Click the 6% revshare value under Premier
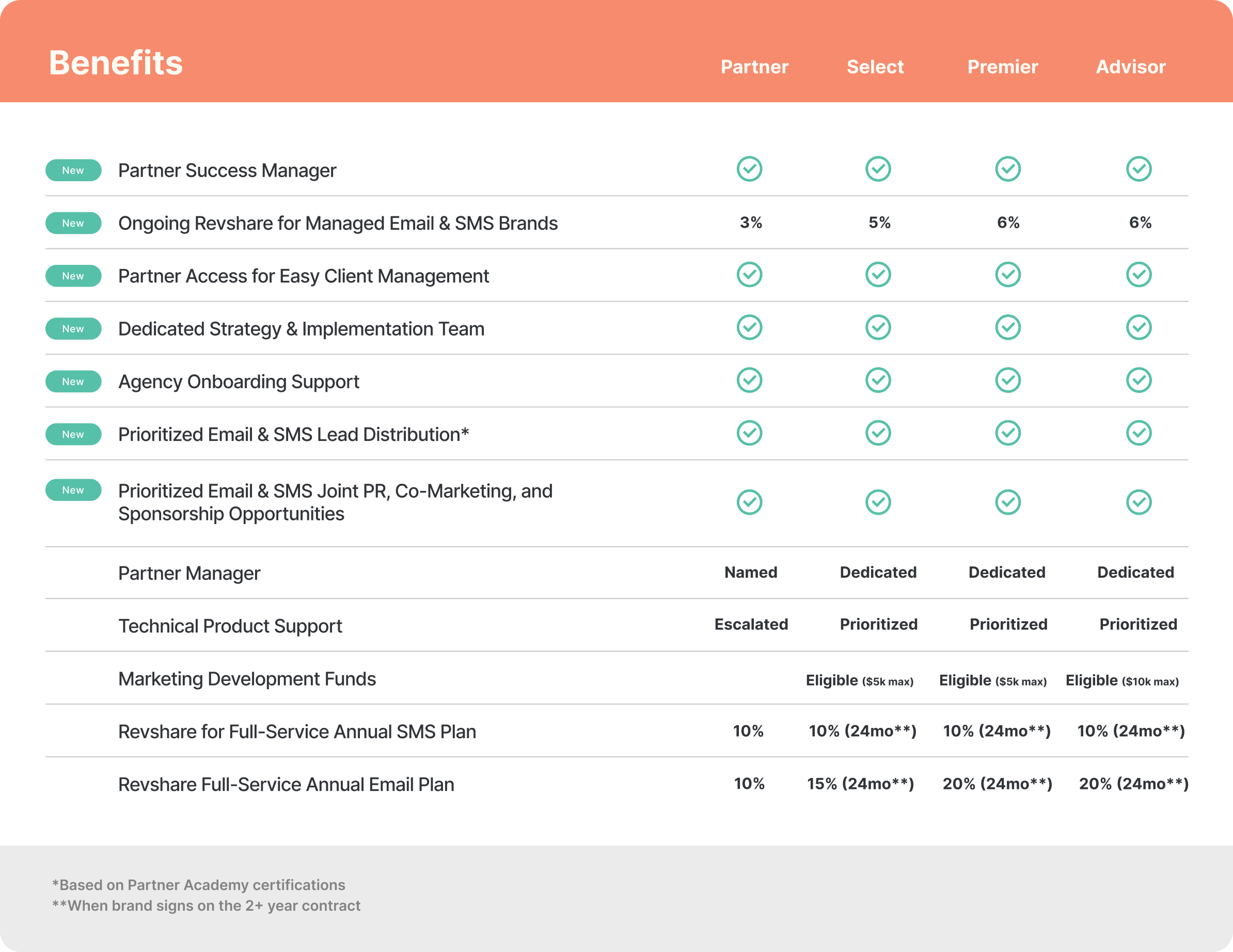Viewport: 1233px width, 952px height. (1008, 223)
